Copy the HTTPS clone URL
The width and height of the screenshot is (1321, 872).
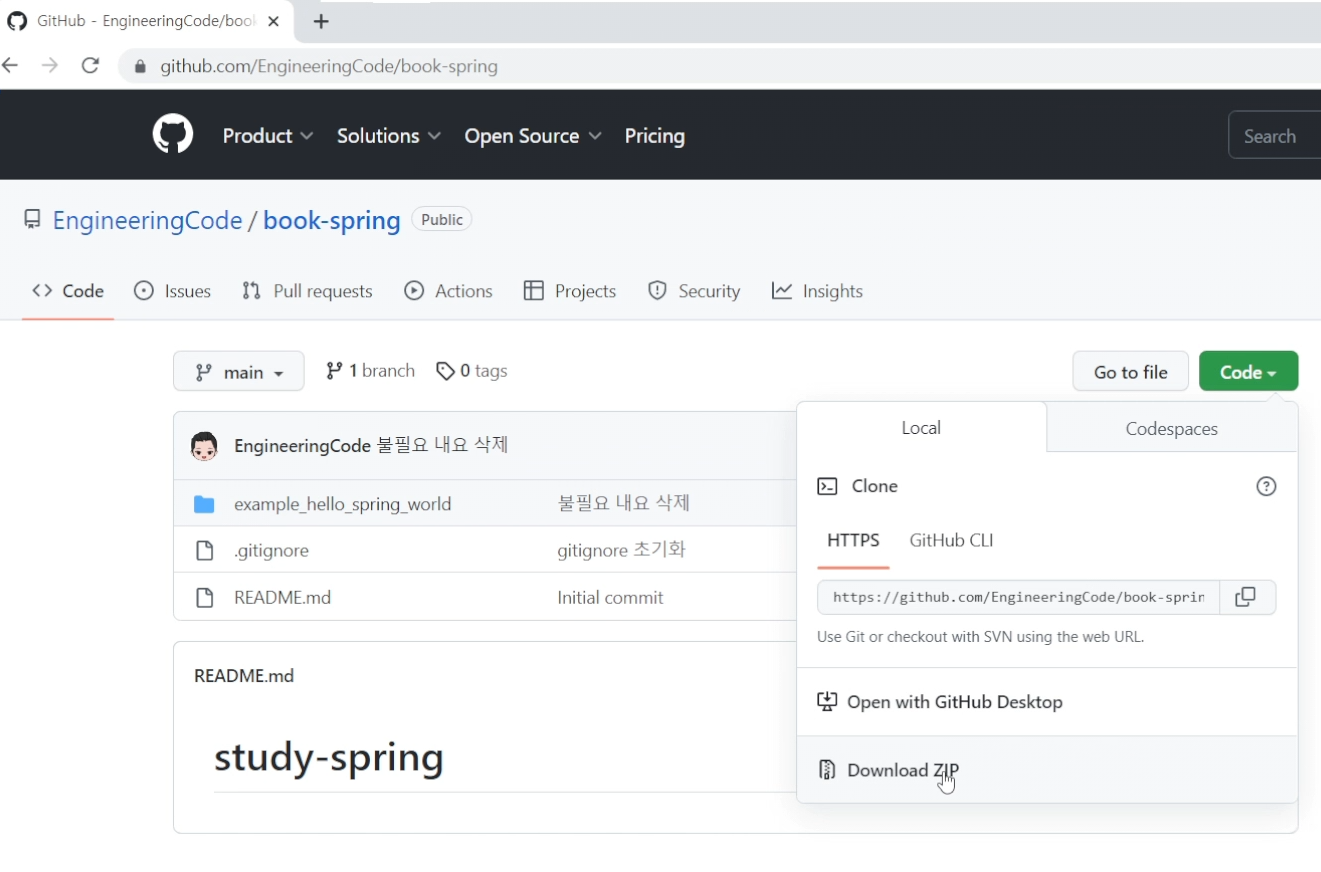1246,597
